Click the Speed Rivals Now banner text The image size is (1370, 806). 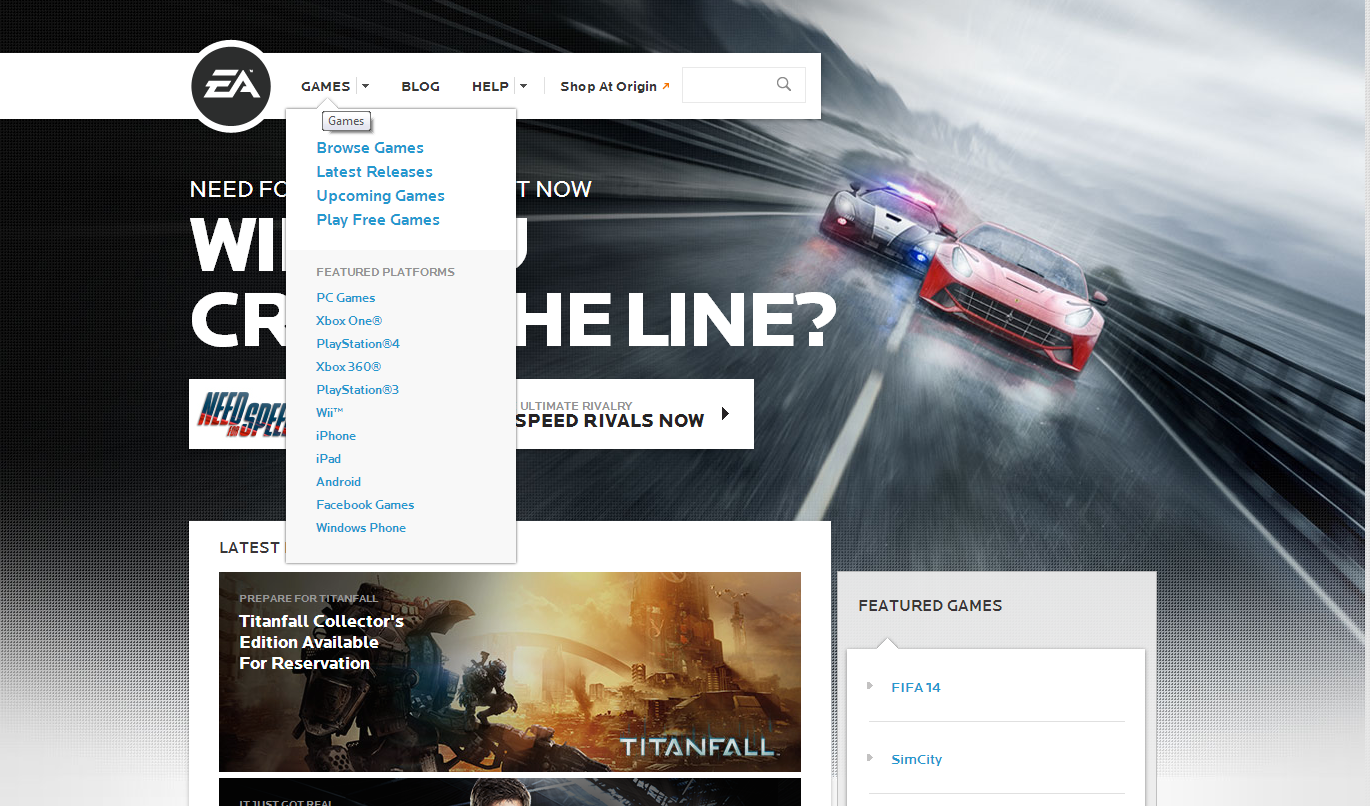(610, 421)
